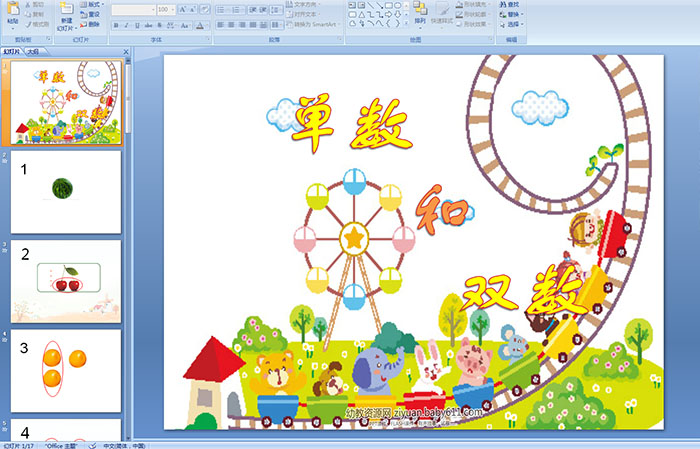Viewport: 700px width, 449px height.
Task: Expand the shapes gallery More arrow
Action: tap(406, 23)
